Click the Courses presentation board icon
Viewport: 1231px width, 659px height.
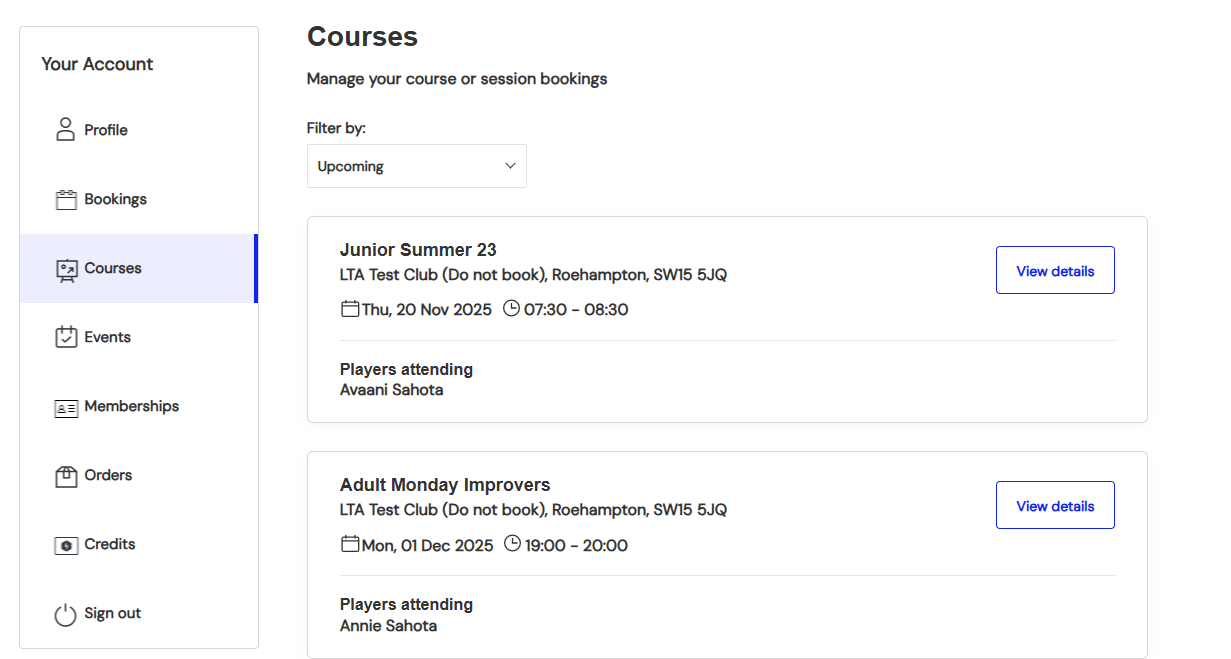(x=67, y=269)
